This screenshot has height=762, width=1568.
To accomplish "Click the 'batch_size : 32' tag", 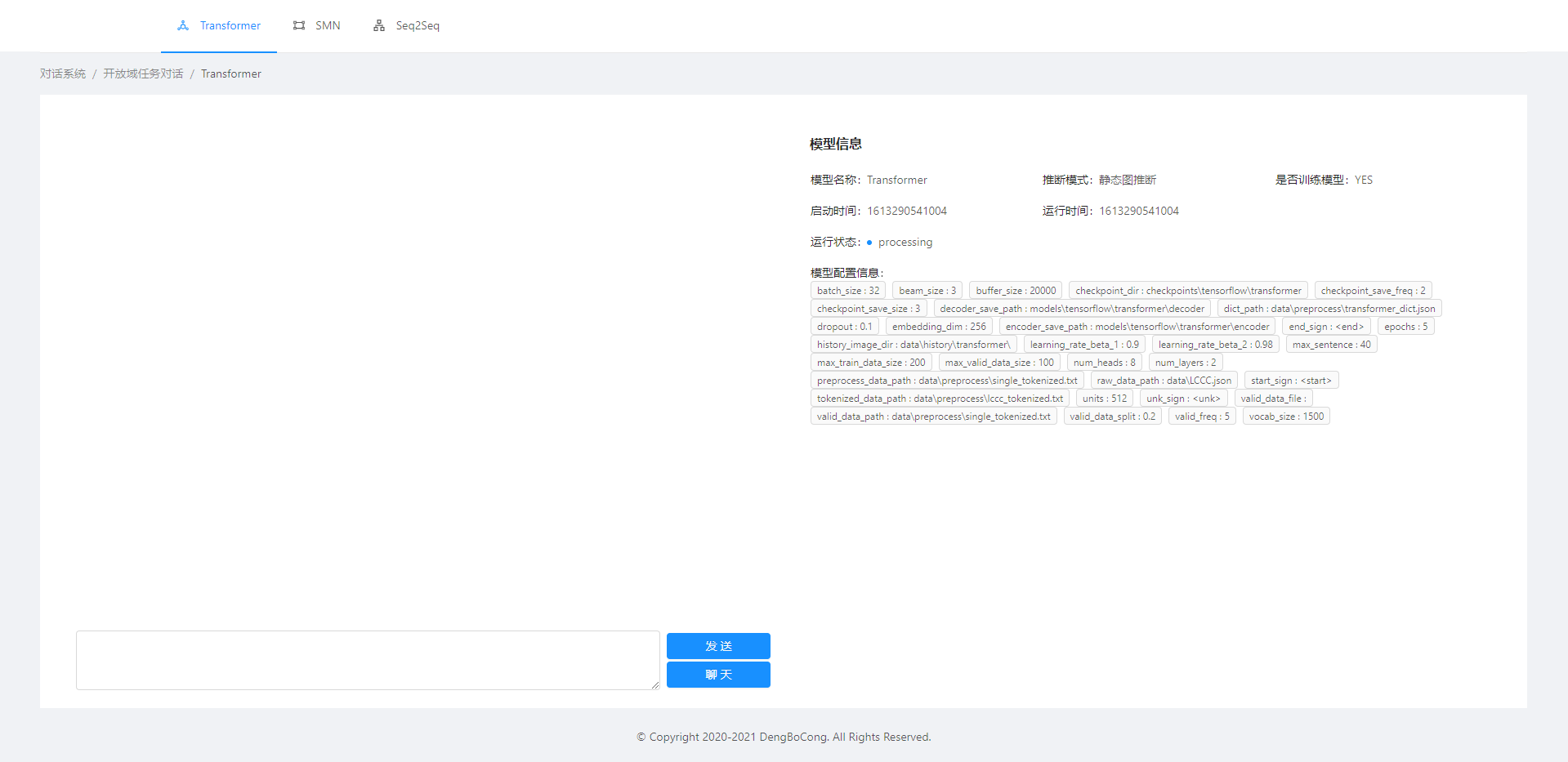I will click(848, 291).
